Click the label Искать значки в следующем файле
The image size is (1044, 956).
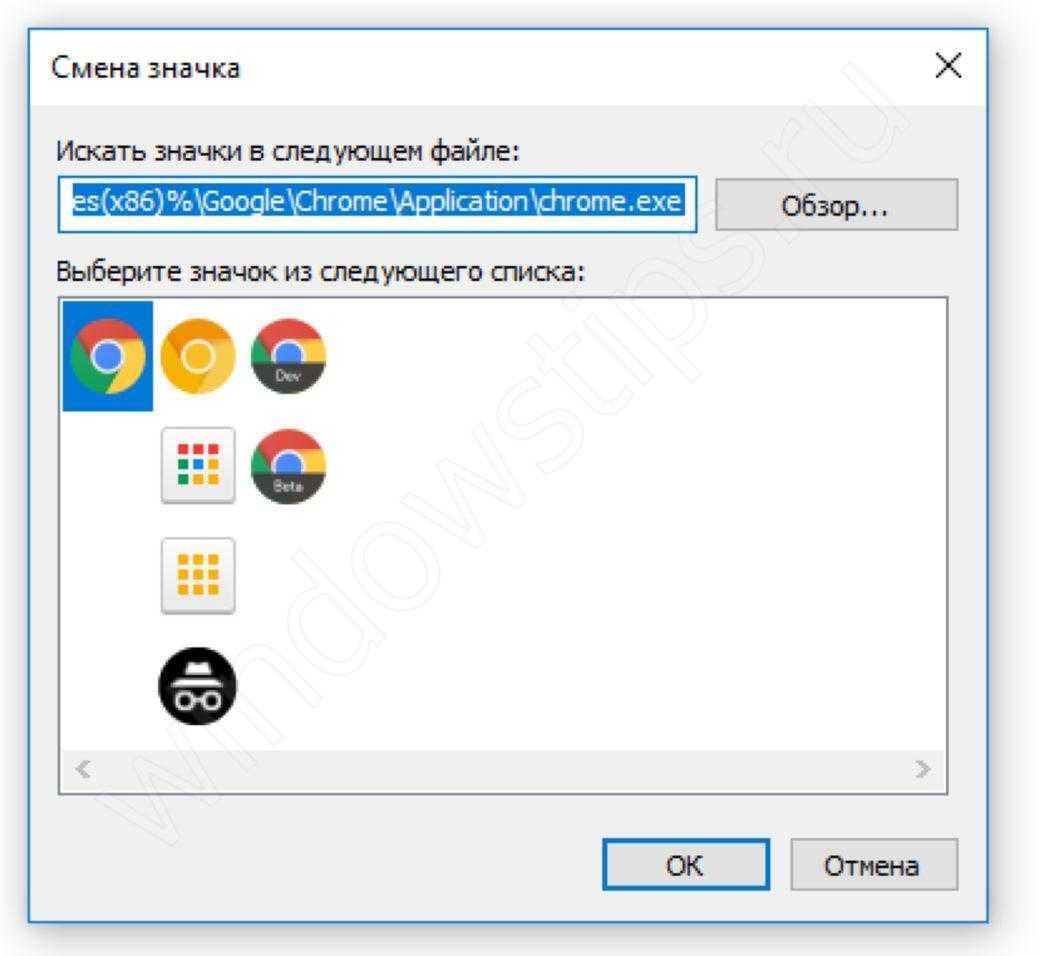point(287,152)
